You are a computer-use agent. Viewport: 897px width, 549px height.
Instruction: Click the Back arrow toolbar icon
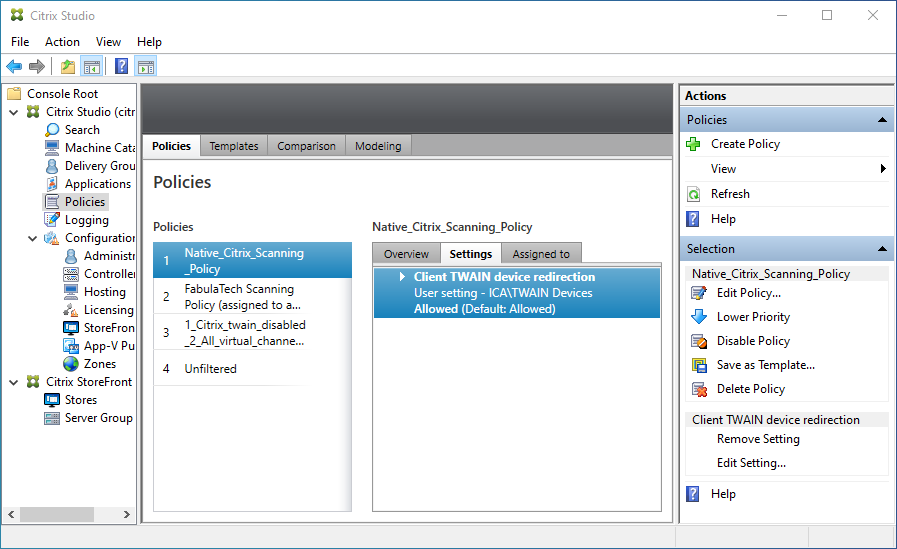coord(14,67)
